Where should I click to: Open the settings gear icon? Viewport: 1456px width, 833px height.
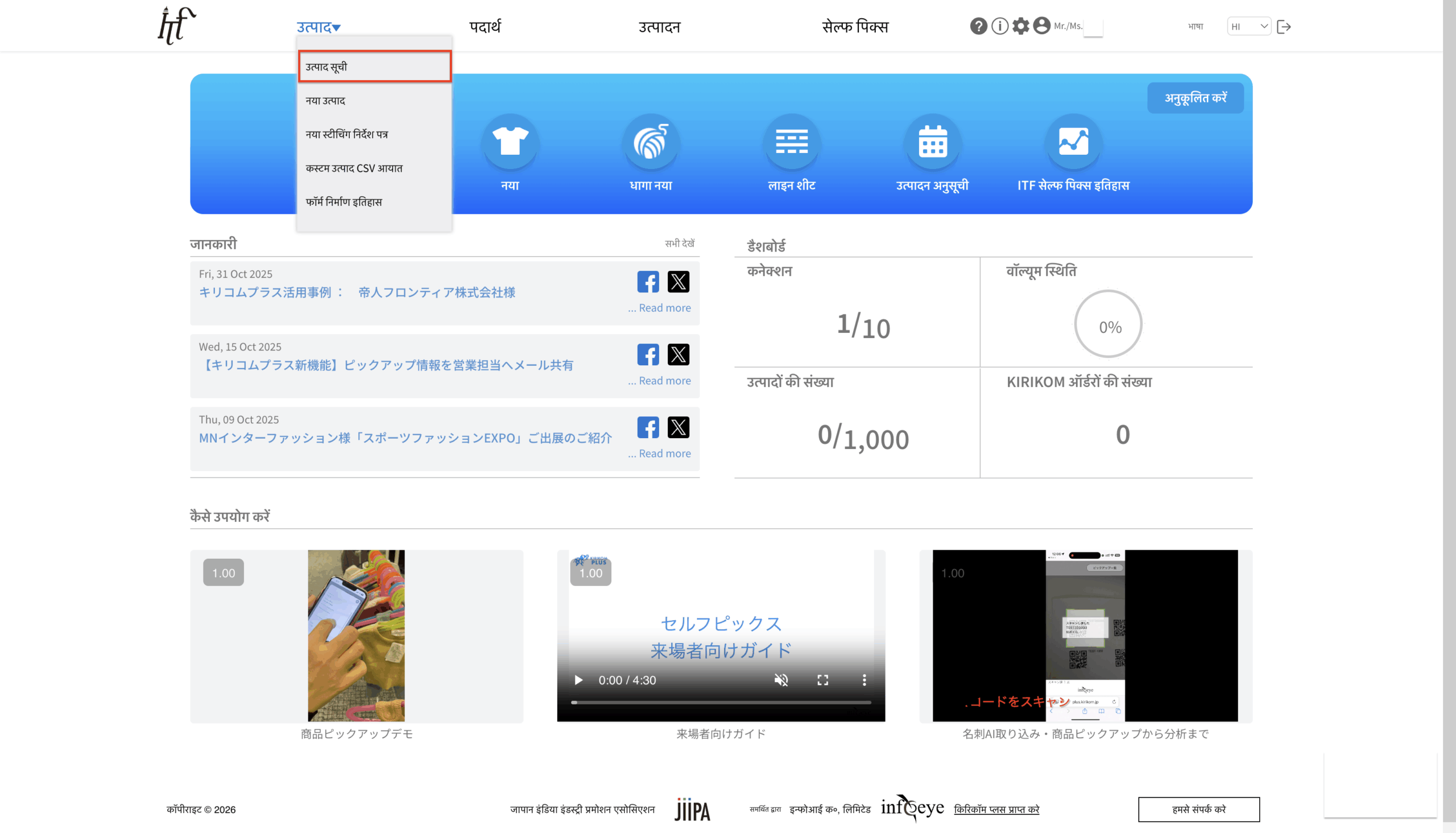tap(1020, 26)
